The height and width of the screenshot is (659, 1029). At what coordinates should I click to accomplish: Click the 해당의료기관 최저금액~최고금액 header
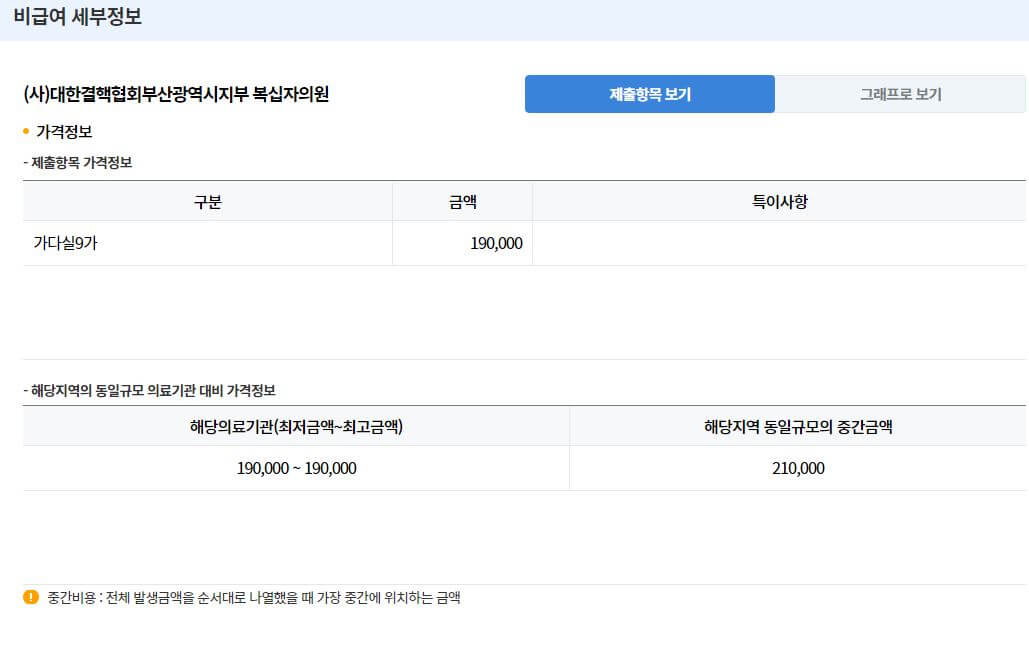296,425
